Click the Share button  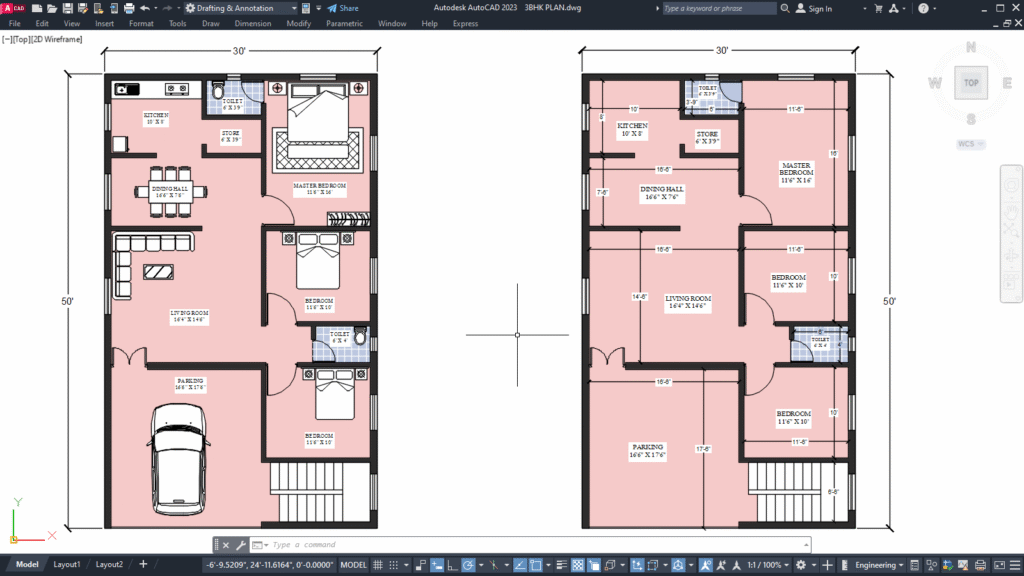click(x=343, y=8)
